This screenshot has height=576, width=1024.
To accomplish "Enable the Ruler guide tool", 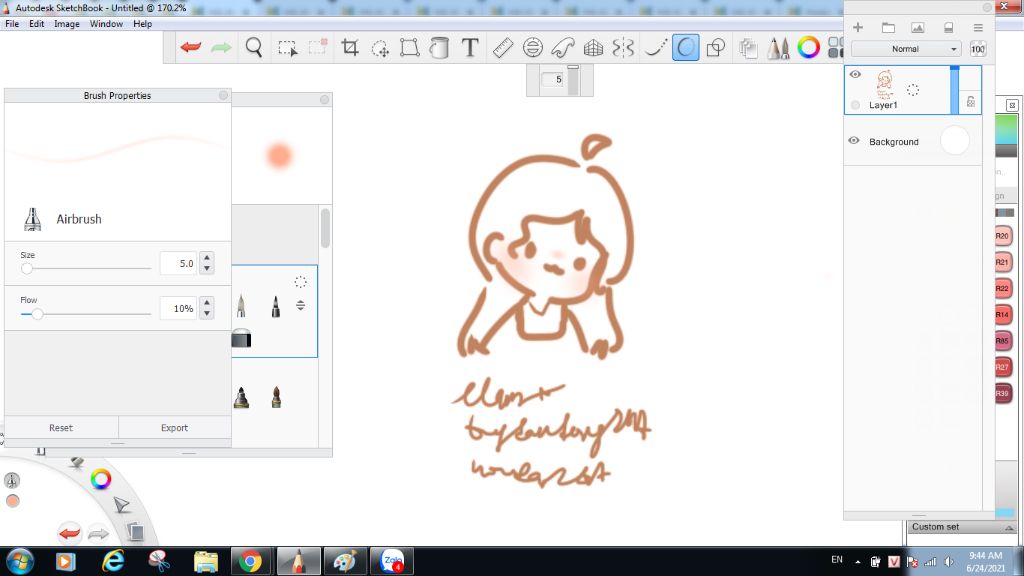I will 502,47.
